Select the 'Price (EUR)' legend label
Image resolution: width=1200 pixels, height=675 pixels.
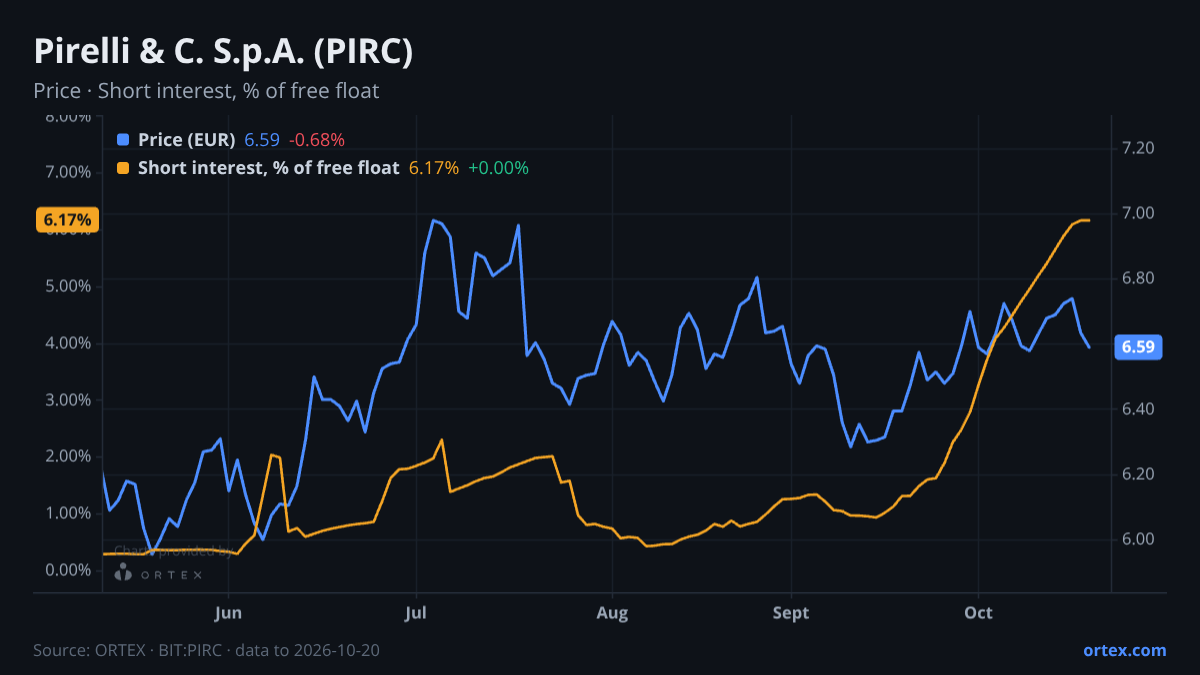187,140
